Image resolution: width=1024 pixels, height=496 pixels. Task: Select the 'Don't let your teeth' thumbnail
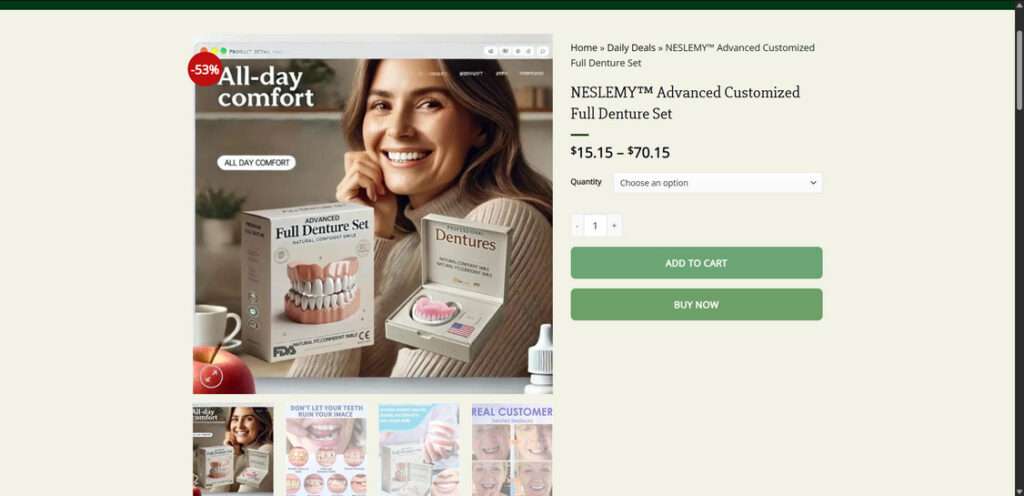[326, 449]
